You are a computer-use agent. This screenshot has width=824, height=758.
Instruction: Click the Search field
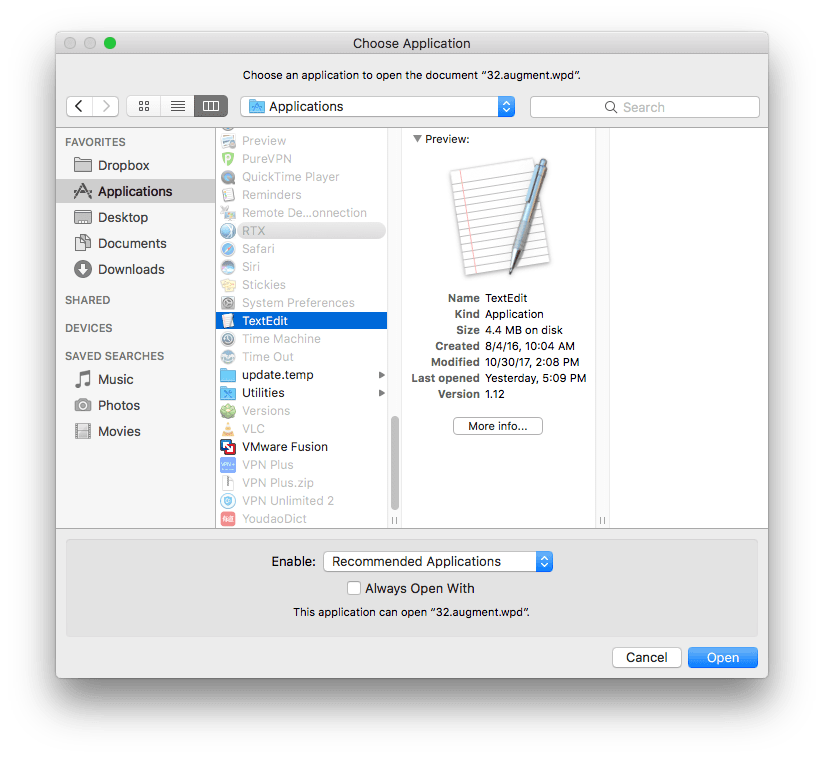click(645, 107)
